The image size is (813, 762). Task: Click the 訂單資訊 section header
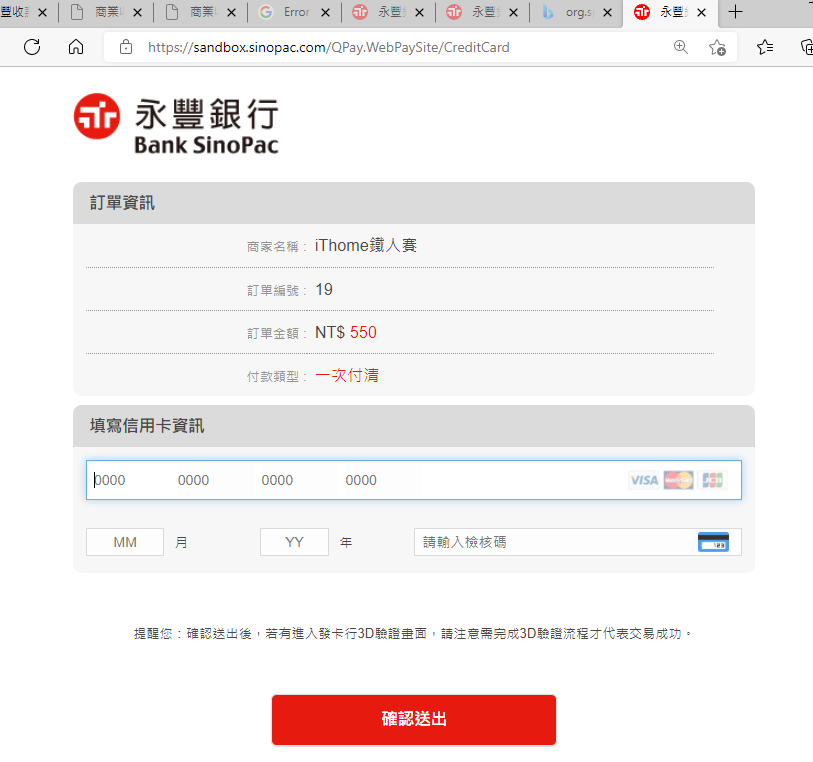pyautogui.click(x=414, y=203)
